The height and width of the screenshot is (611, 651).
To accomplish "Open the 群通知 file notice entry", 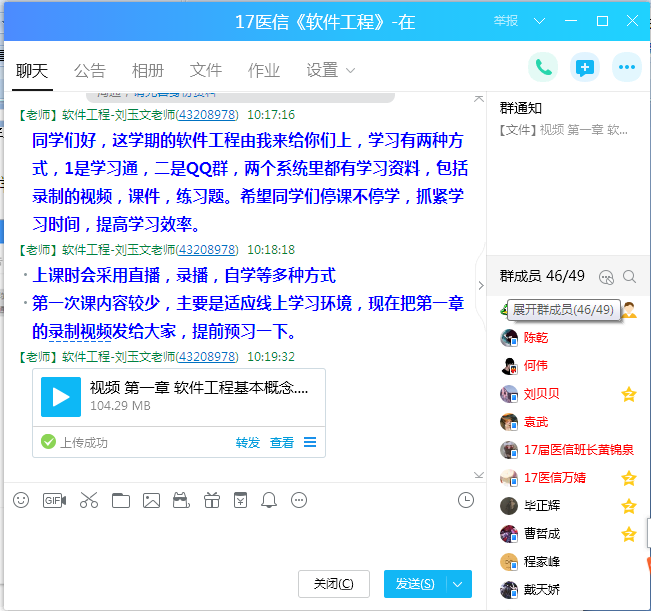I will tap(563, 130).
